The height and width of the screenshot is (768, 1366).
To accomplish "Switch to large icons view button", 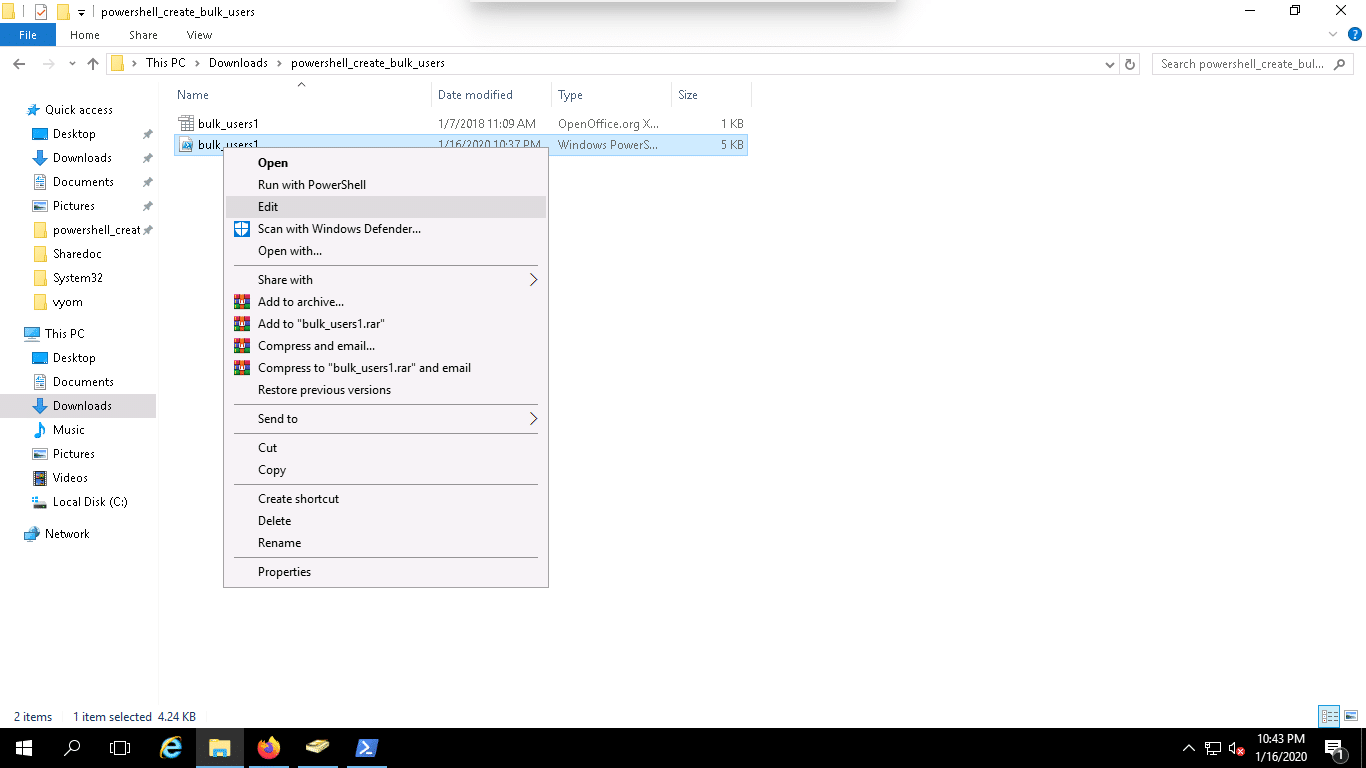I will (1351, 716).
